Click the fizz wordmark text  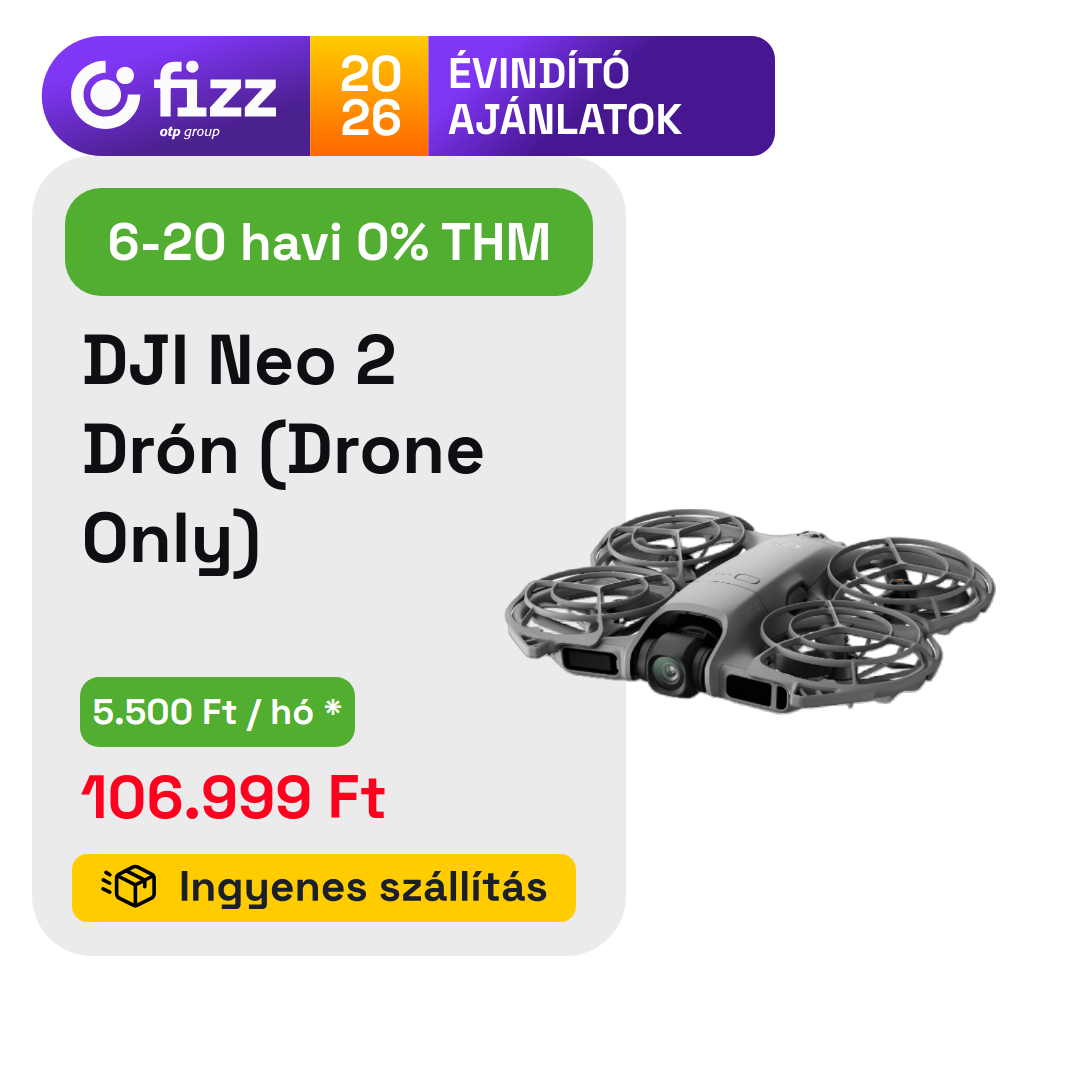point(215,90)
